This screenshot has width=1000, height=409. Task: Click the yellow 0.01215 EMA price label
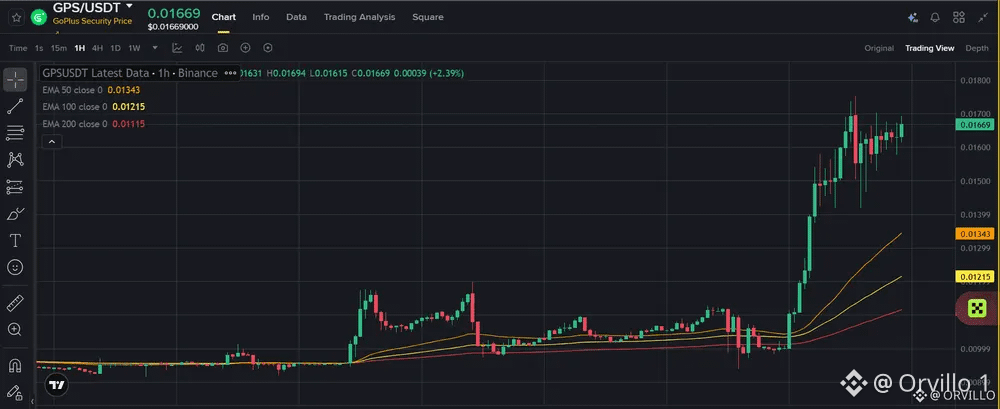pyautogui.click(x=976, y=277)
